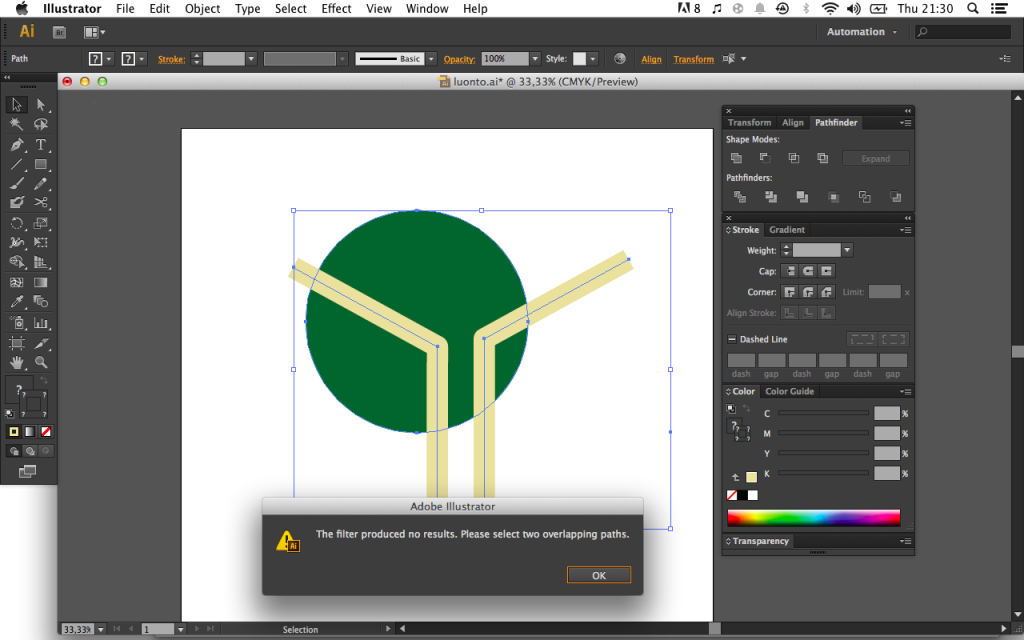The width and height of the screenshot is (1024, 640).
Task: Select the Pen tool
Action: coord(17,144)
